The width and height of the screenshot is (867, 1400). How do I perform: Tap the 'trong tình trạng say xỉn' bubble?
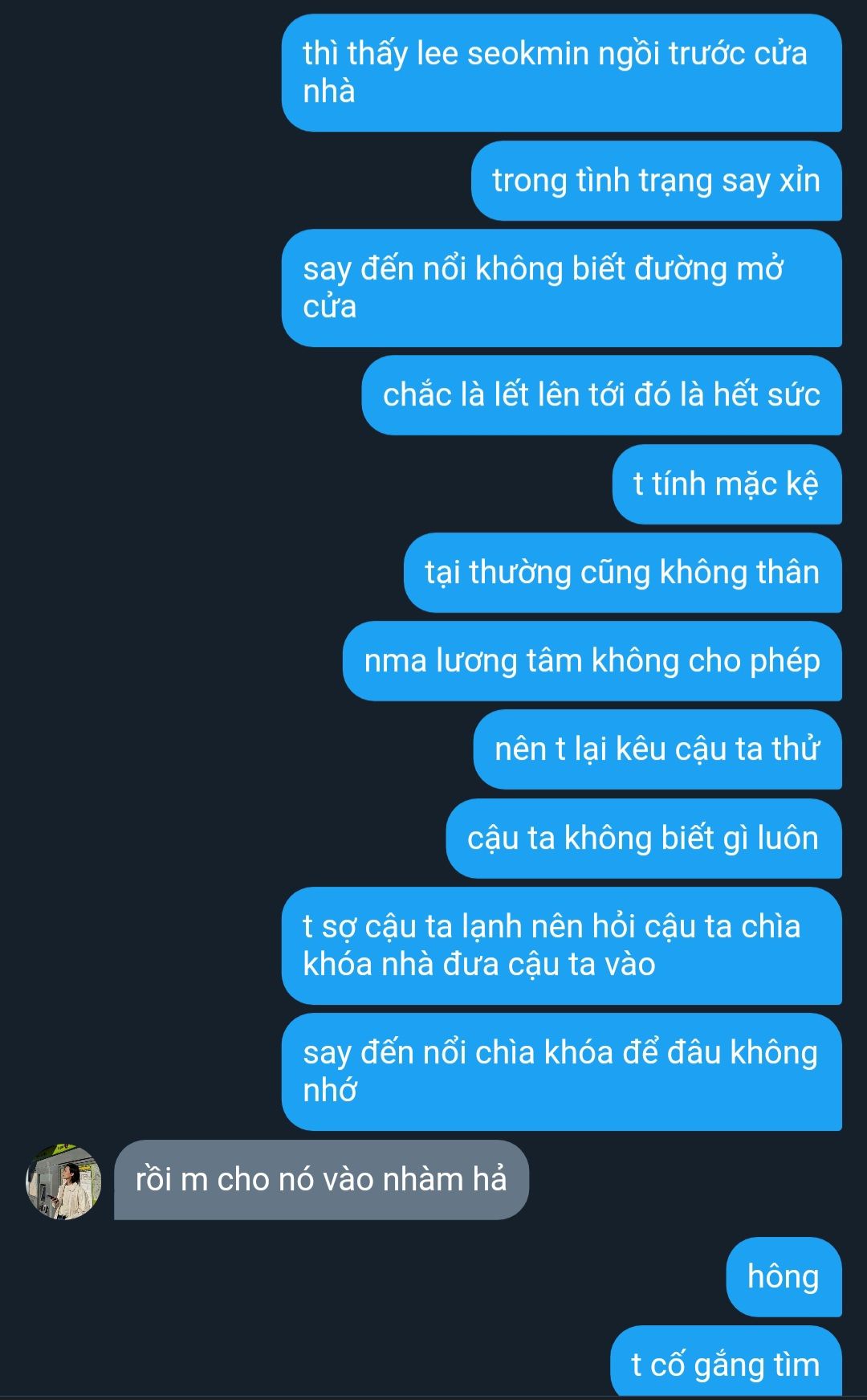(656, 181)
